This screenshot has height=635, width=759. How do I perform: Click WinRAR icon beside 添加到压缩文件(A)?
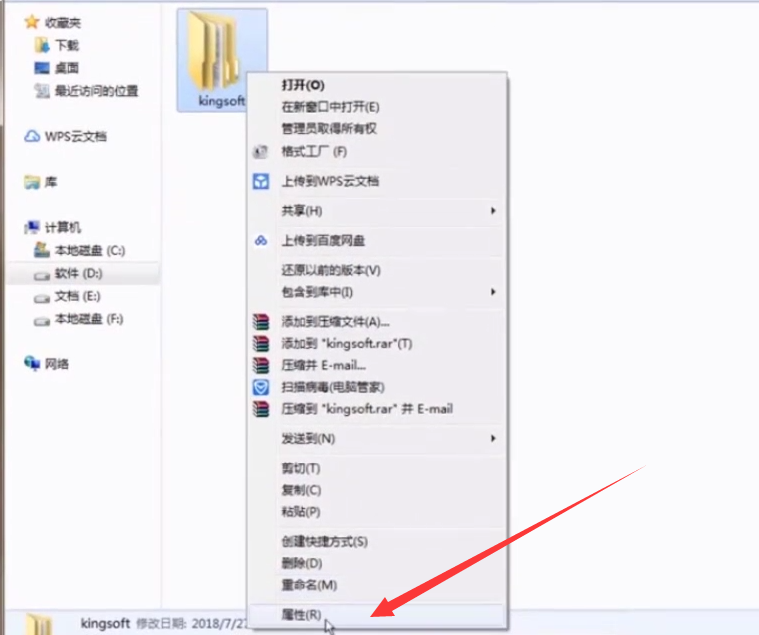click(261, 322)
